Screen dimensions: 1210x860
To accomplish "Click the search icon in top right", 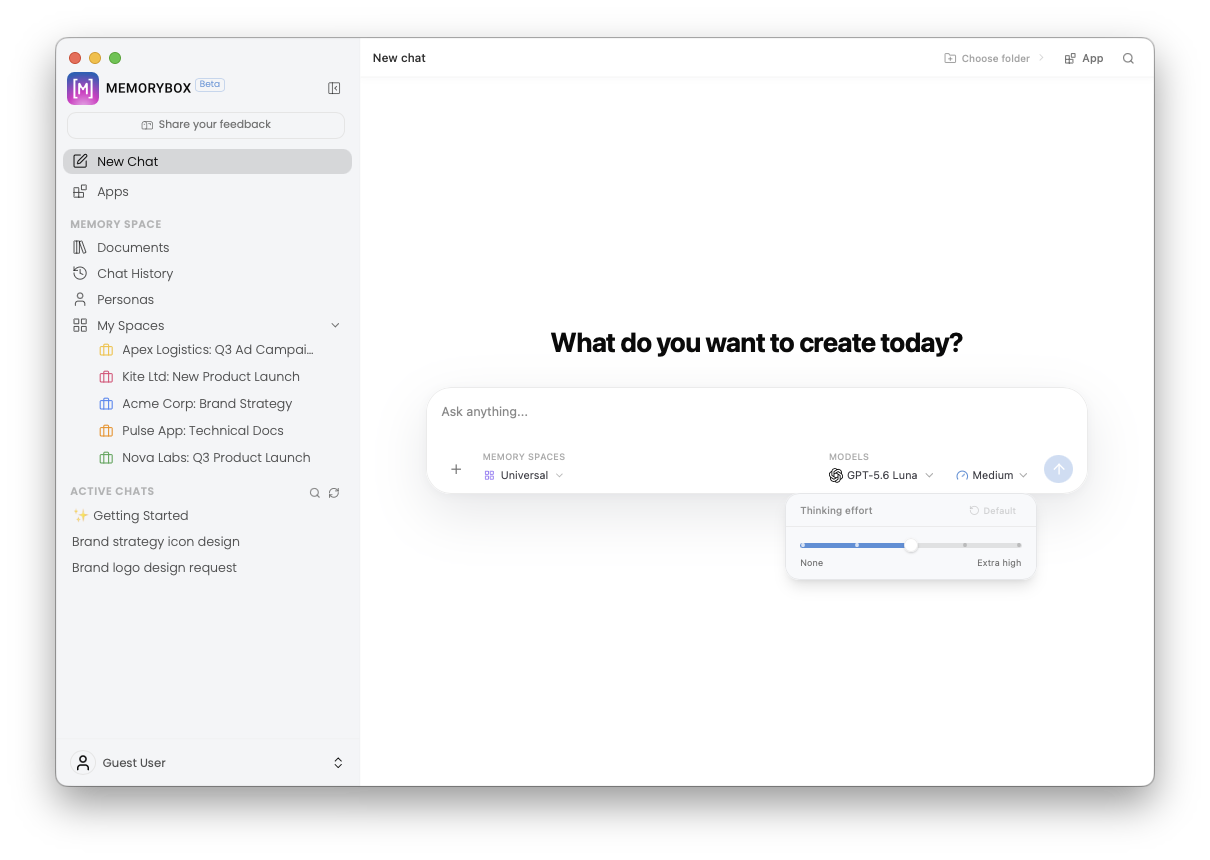I will pyautogui.click(x=1128, y=58).
